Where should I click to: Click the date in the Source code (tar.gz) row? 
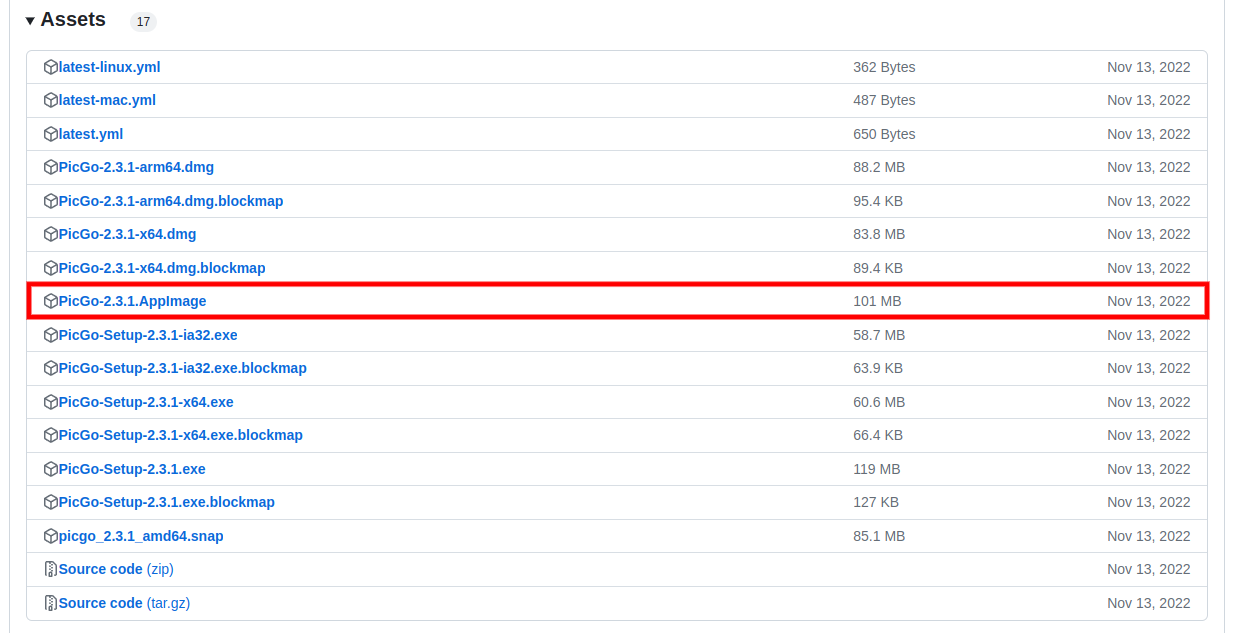click(1149, 603)
